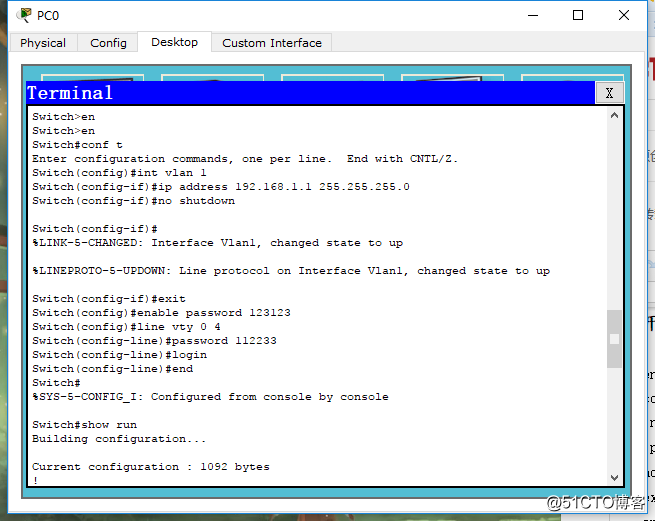Image resolution: width=655 pixels, height=521 pixels.
Task: Click the terminal scrollbar thumb
Action: click(x=614, y=339)
